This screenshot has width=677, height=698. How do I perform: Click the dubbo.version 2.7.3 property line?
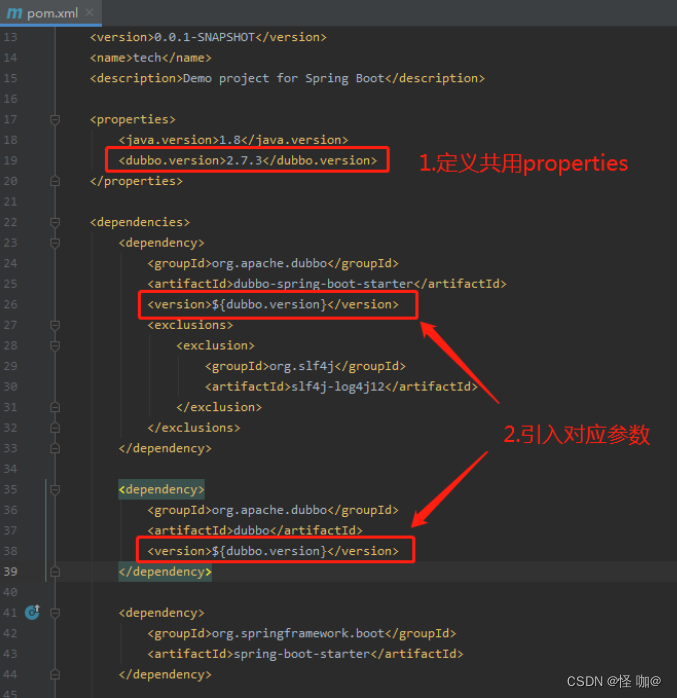[x=247, y=160]
